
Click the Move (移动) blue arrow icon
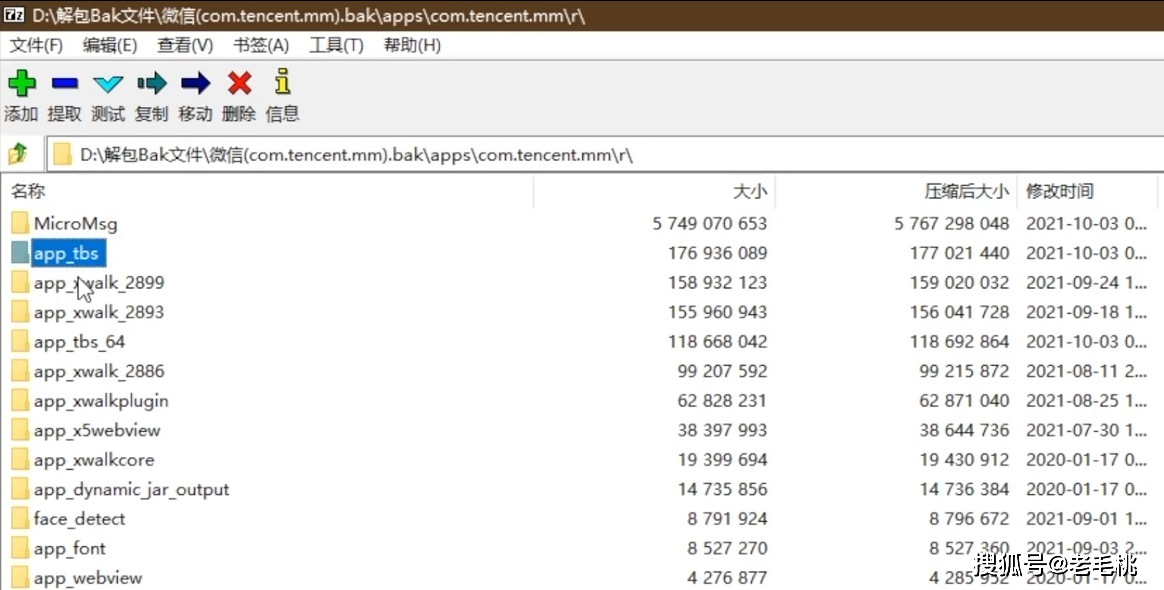195,83
